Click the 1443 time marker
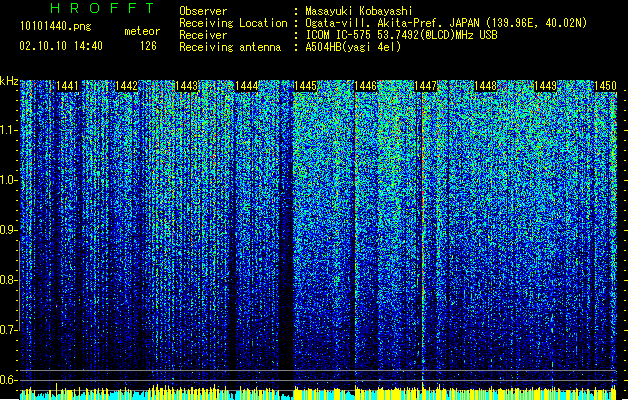629x400 pixels. 187,86
